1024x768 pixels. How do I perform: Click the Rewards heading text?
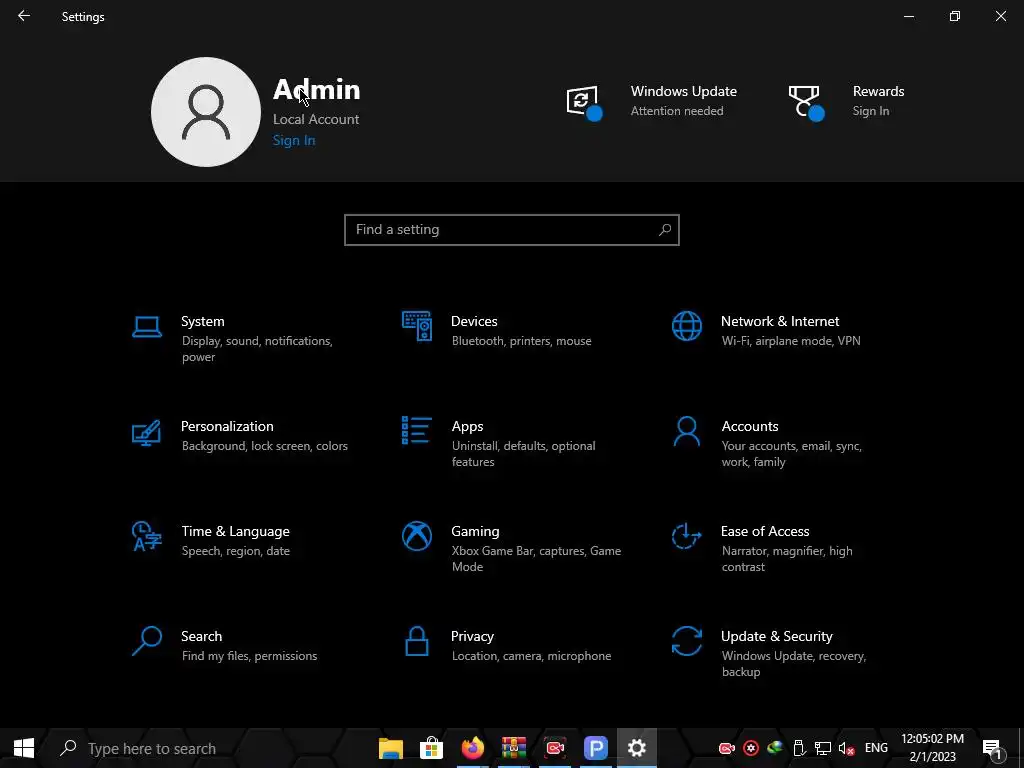tap(878, 91)
